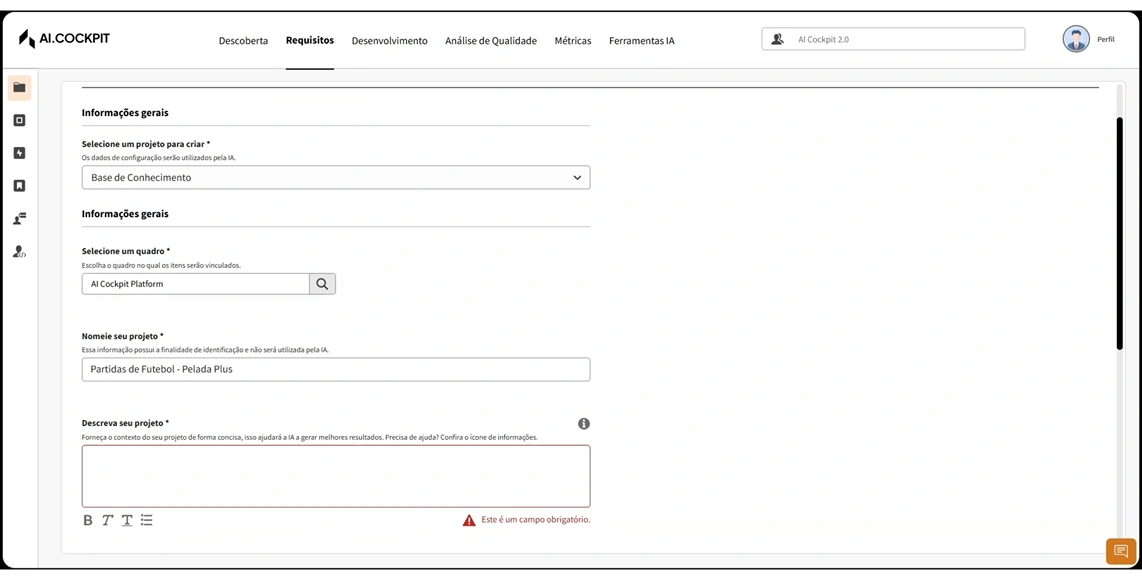Click the AI.COCKPIT logo link

pos(64,39)
